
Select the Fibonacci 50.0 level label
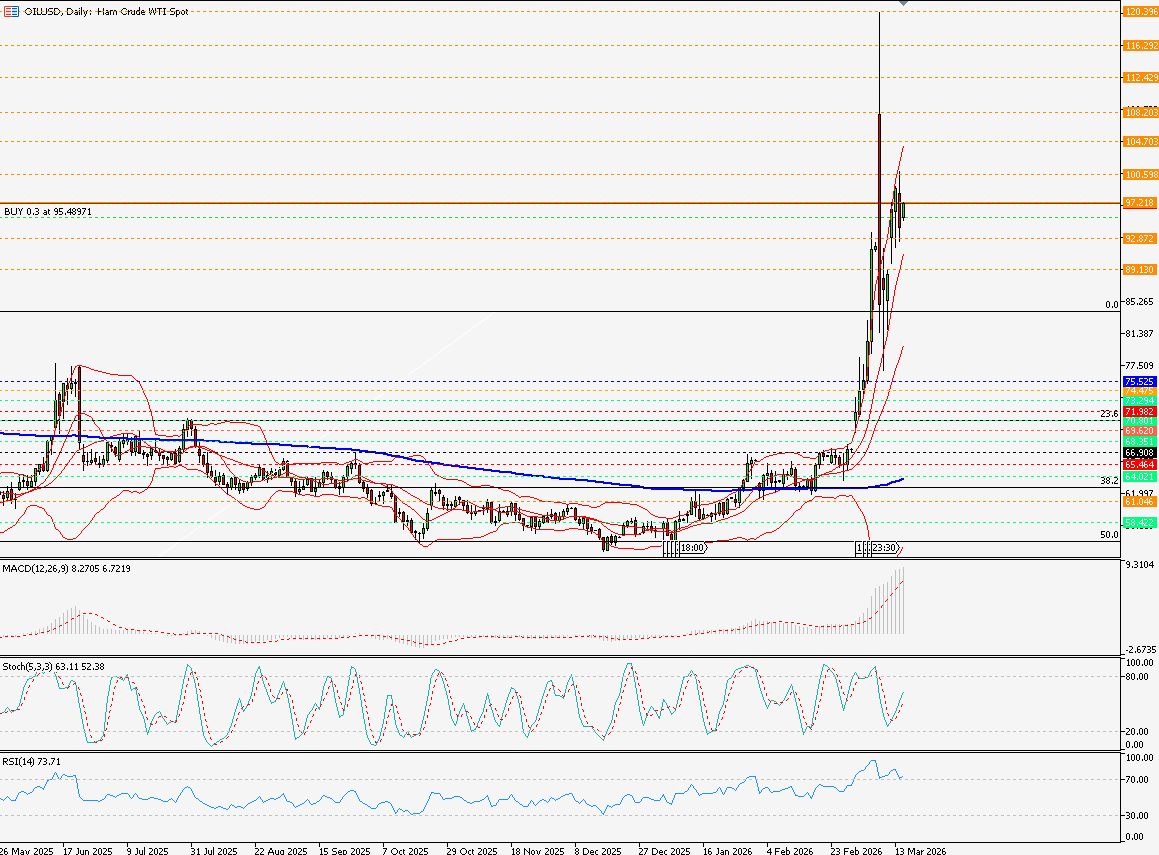[x=1108, y=535]
